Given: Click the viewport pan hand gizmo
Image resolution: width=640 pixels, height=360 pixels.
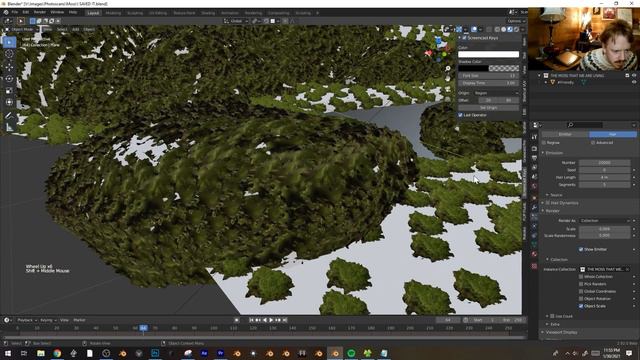Looking at the screenshot, I should (x=448, y=78).
